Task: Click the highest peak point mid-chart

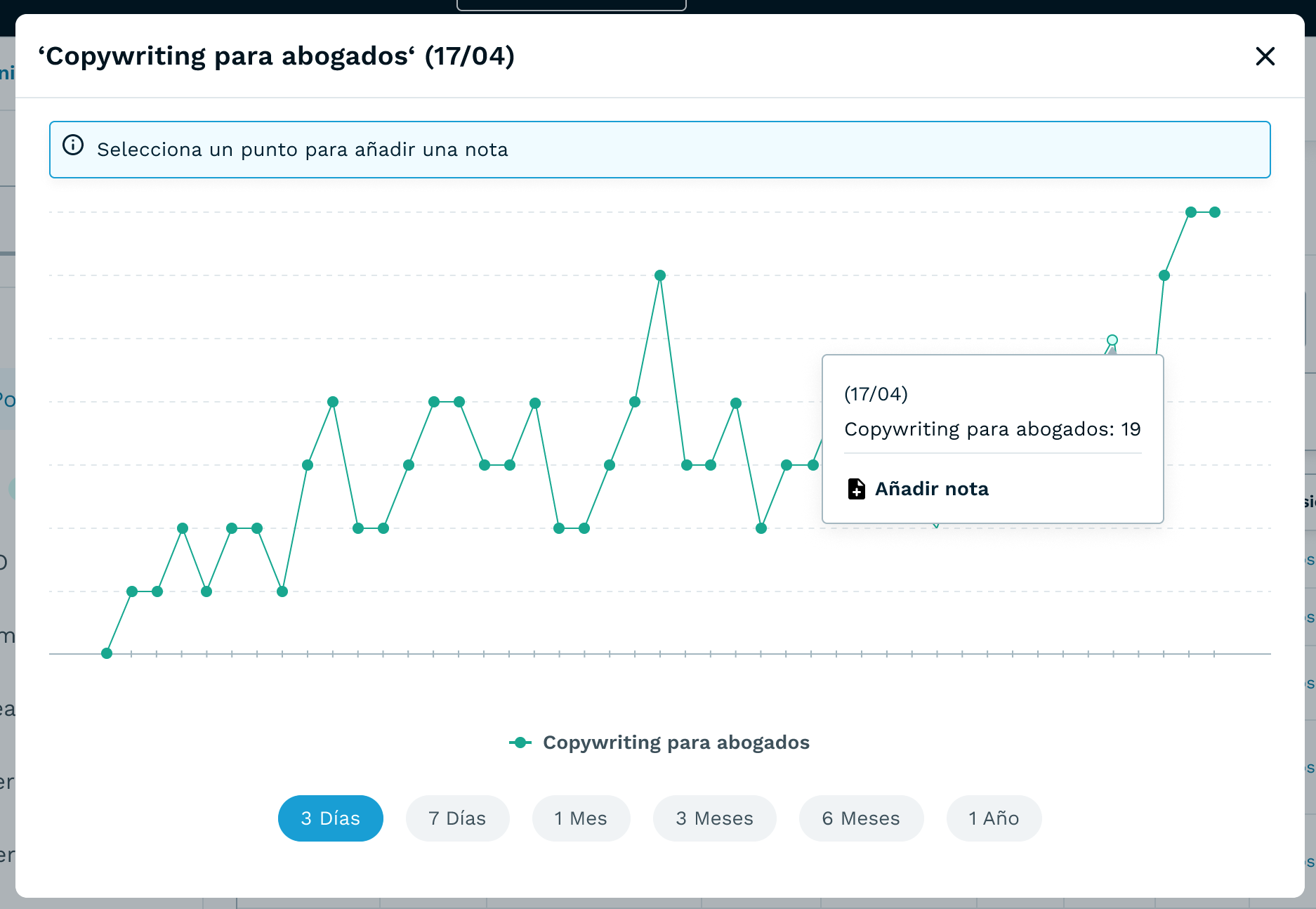Action: click(x=660, y=275)
